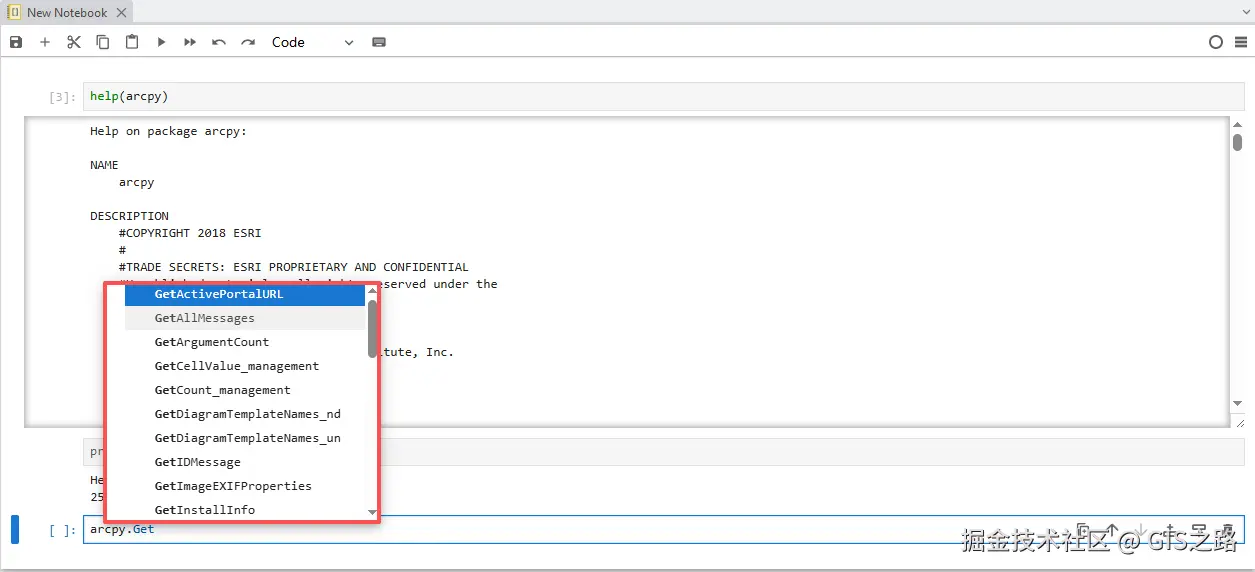
Task: Open the hamburger menu at the toolbar right
Action: 1241,42
